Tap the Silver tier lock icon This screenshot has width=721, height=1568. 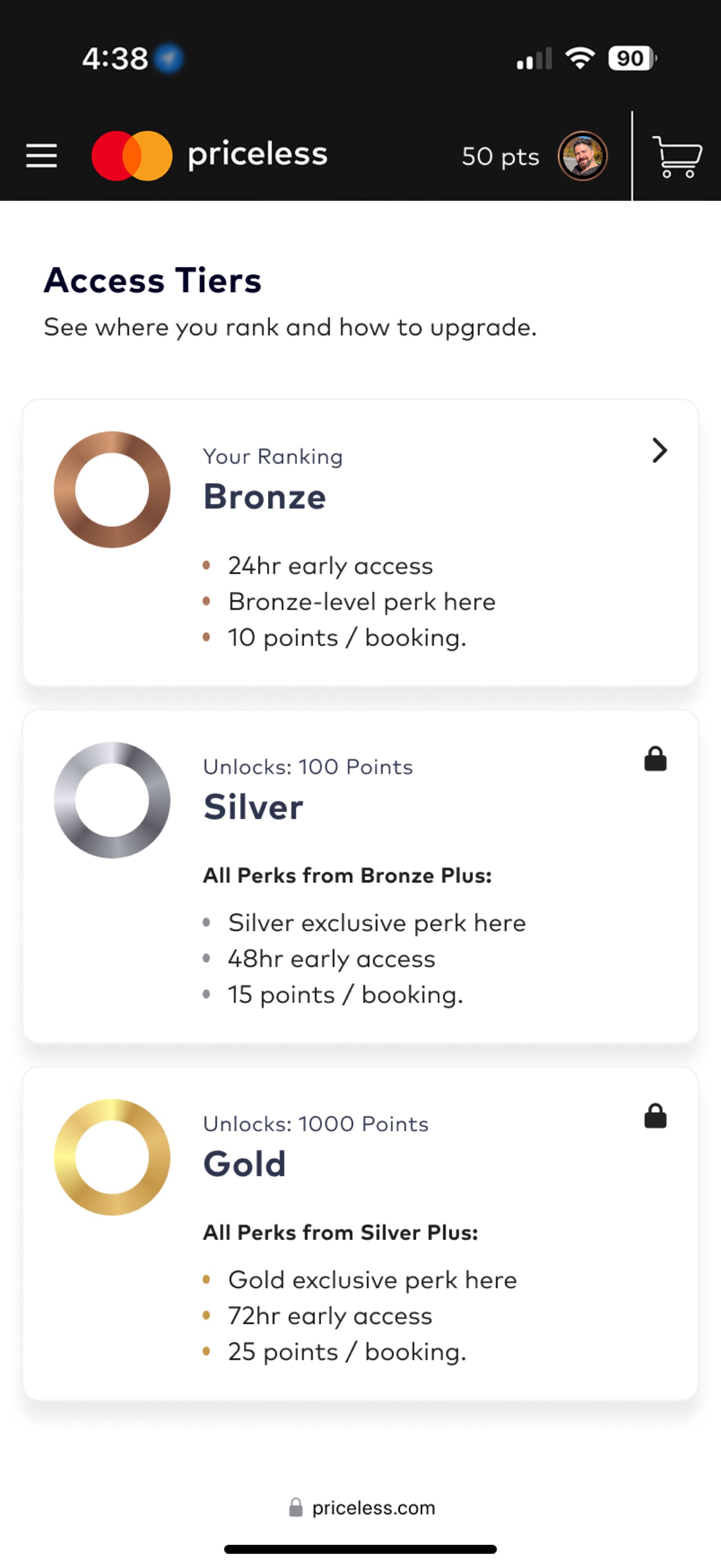click(655, 759)
